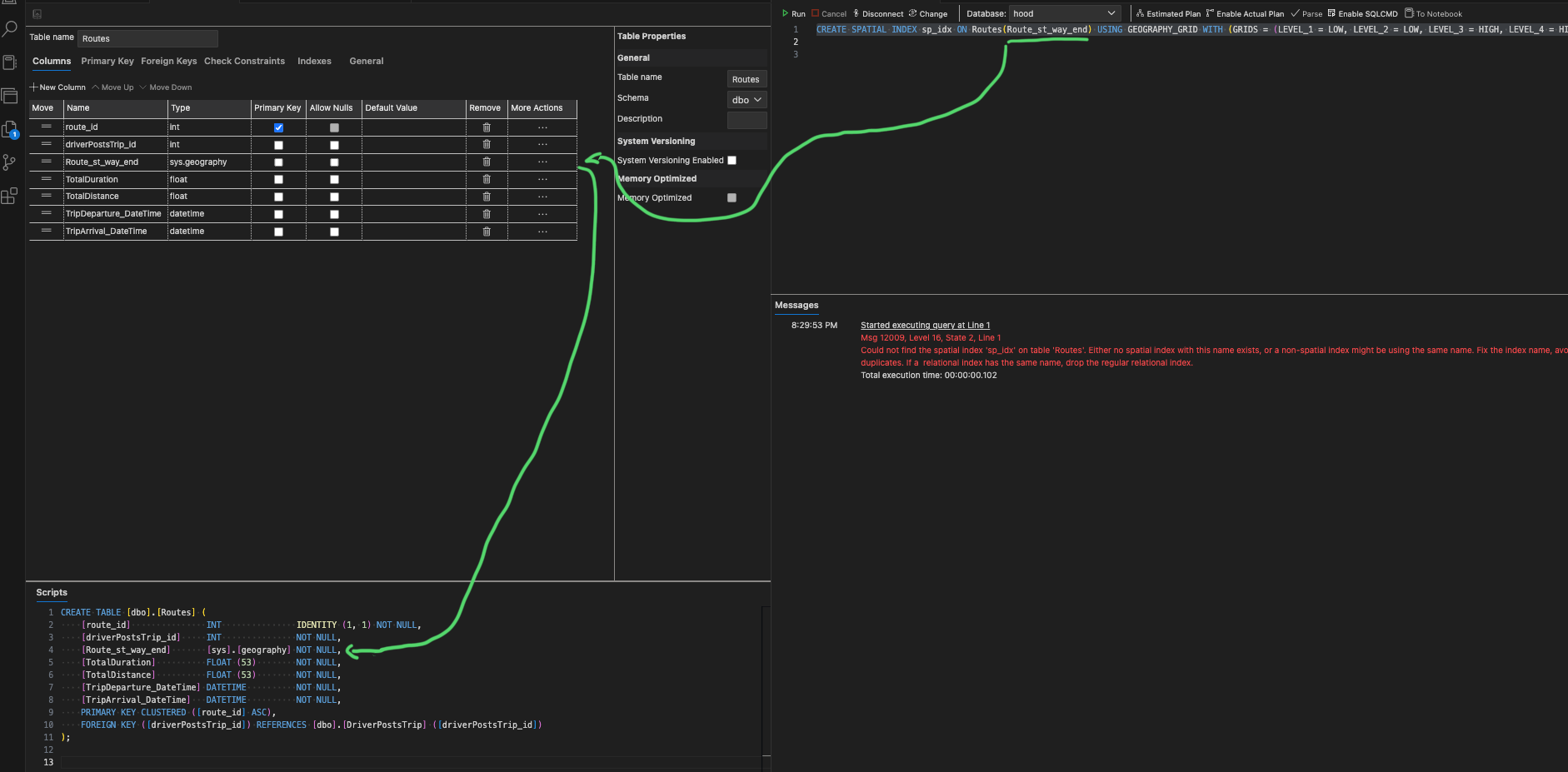Switch to the Columns tab
Screen dimensions: 1568x772
pyautogui.click(x=52, y=61)
